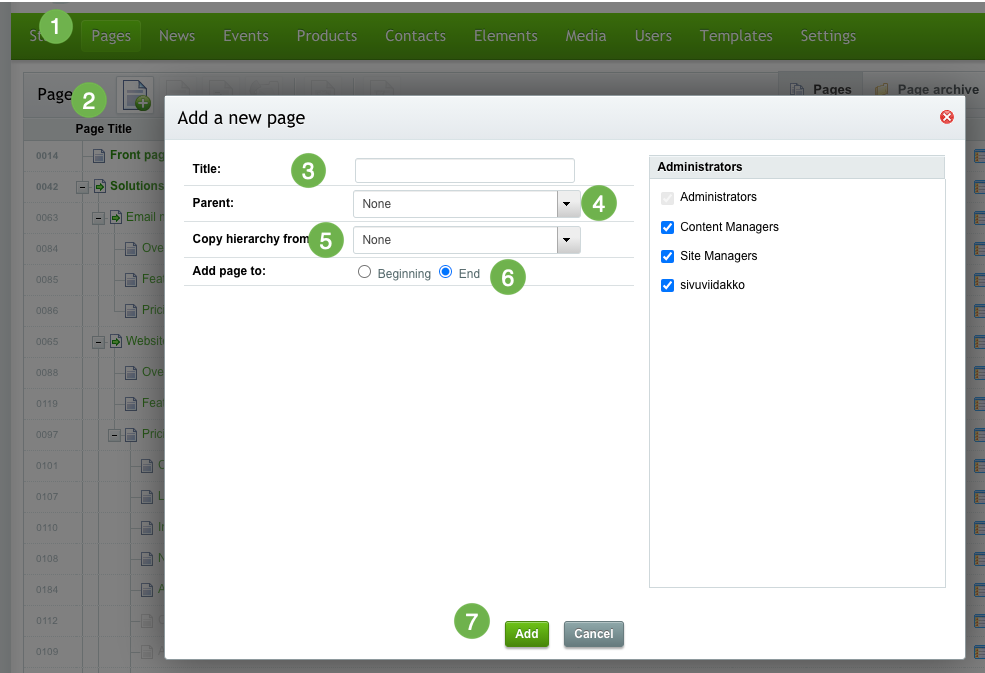Click the Page Title column header
Image resolution: width=985 pixels, height=673 pixels.
coord(104,129)
